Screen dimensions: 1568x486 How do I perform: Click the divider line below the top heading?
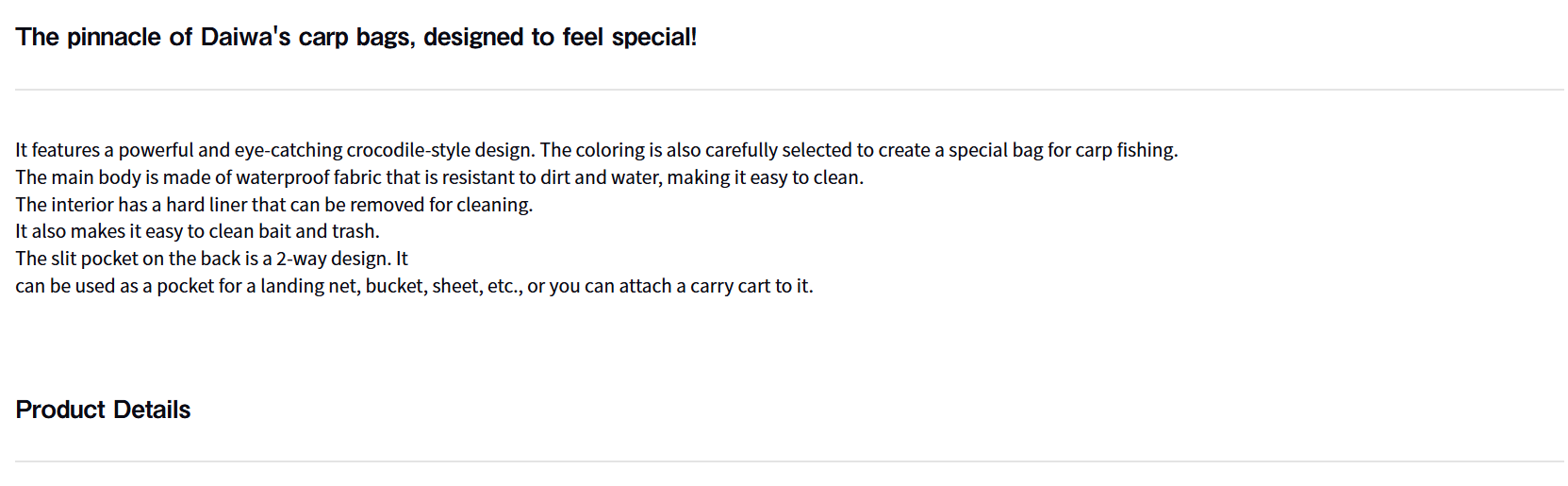[788, 90]
